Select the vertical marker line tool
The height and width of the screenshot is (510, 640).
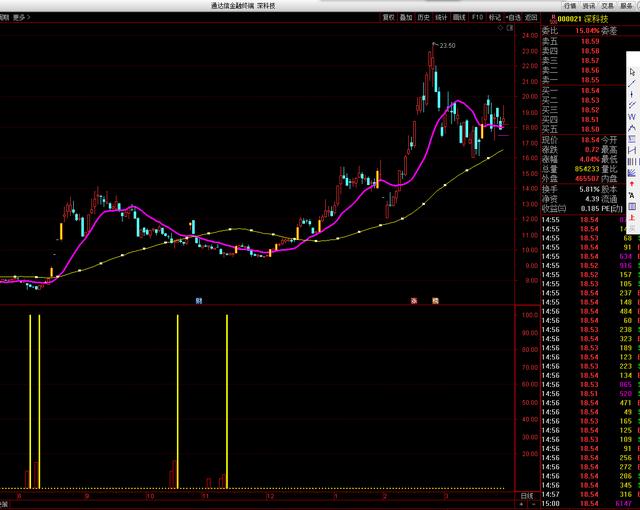632,95
